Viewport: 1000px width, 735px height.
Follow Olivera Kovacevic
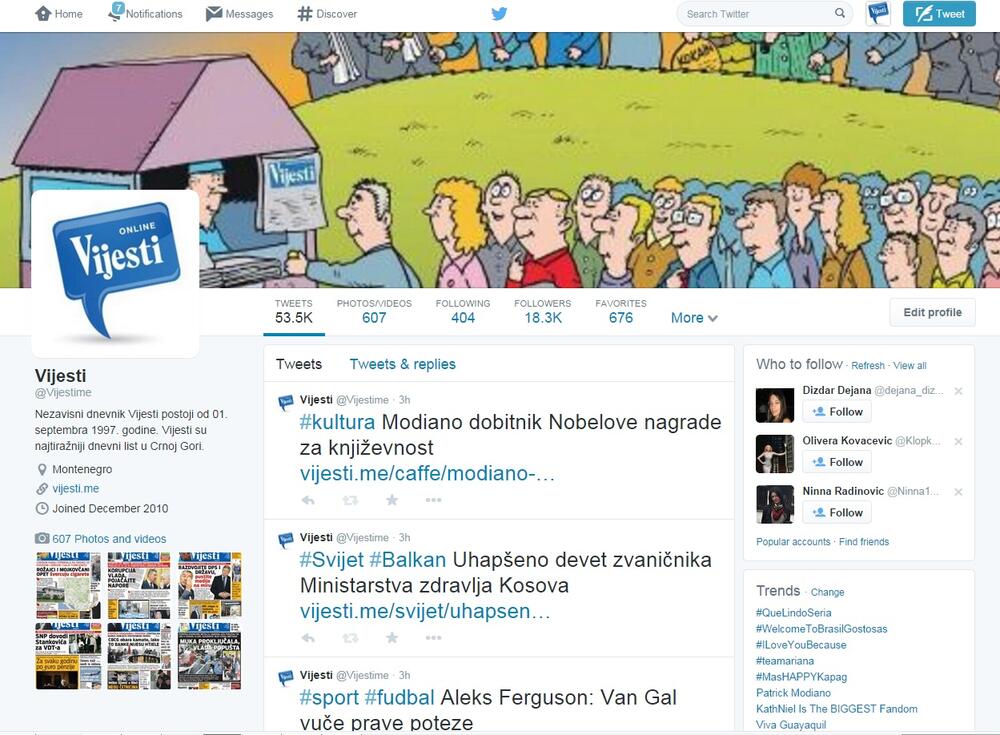[837, 462]
